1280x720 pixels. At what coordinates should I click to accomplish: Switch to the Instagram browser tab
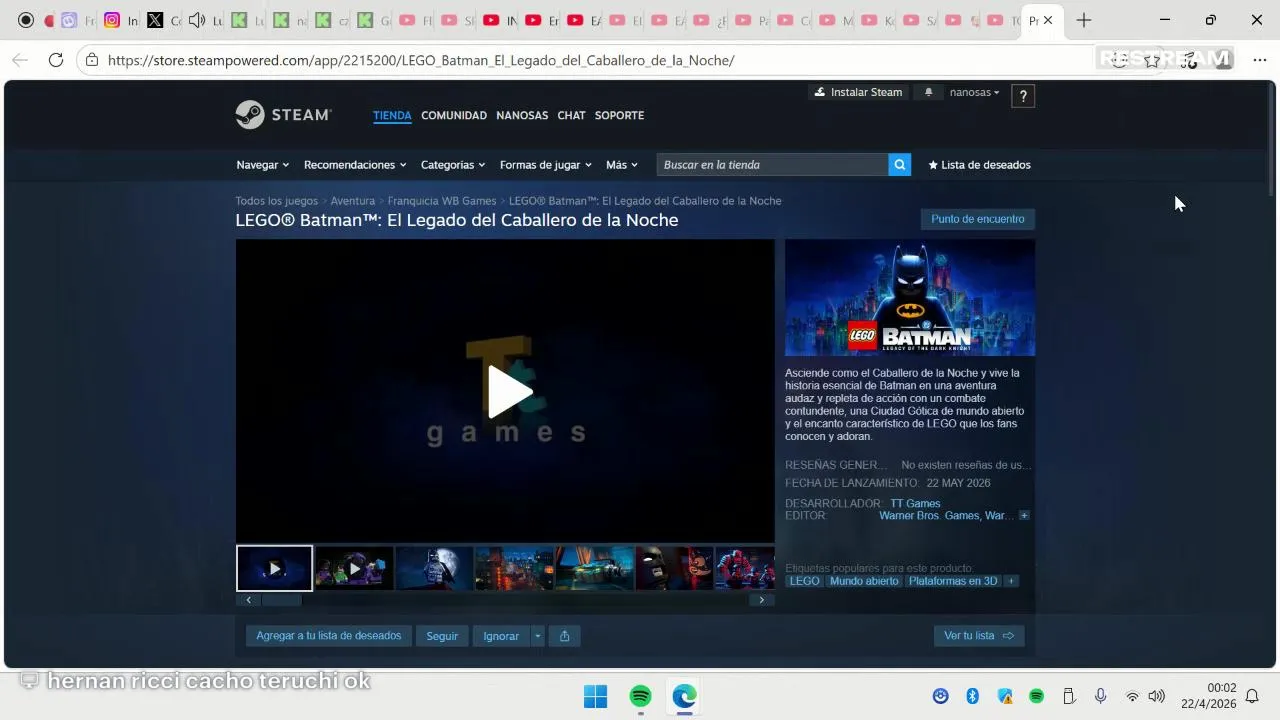112,20
